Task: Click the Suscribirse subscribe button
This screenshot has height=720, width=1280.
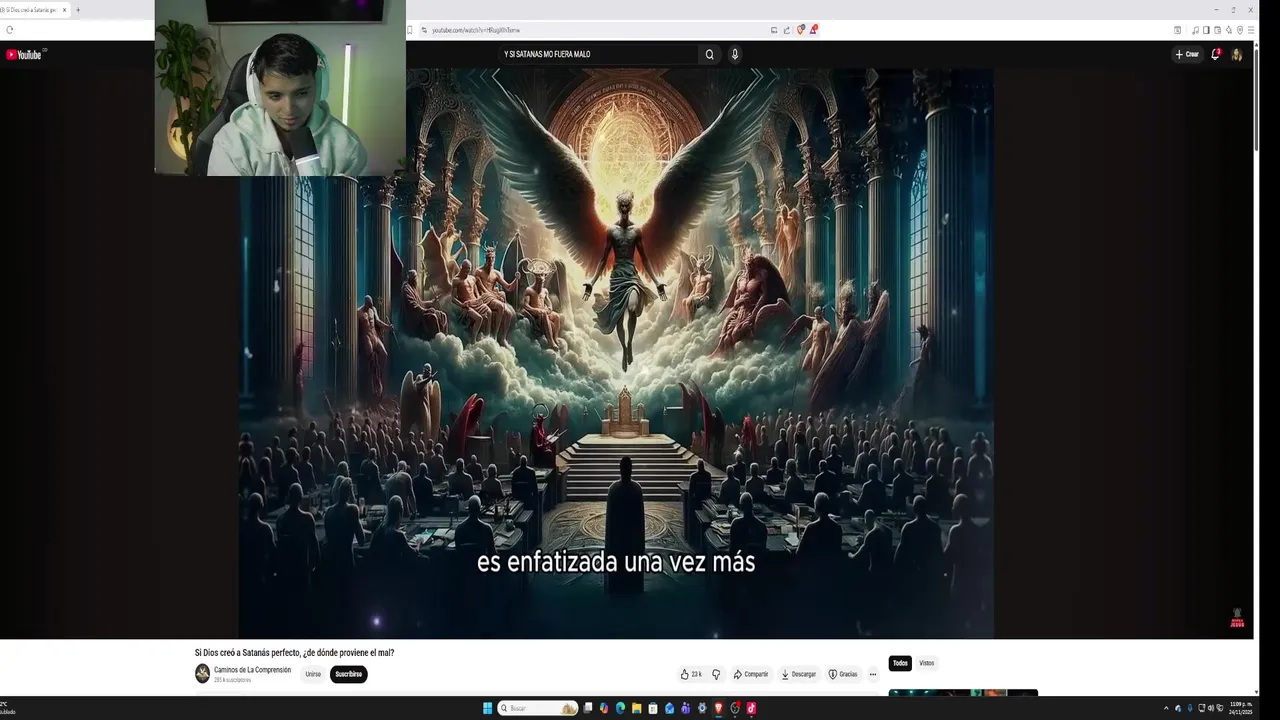Action: click(x=348, y=674)
